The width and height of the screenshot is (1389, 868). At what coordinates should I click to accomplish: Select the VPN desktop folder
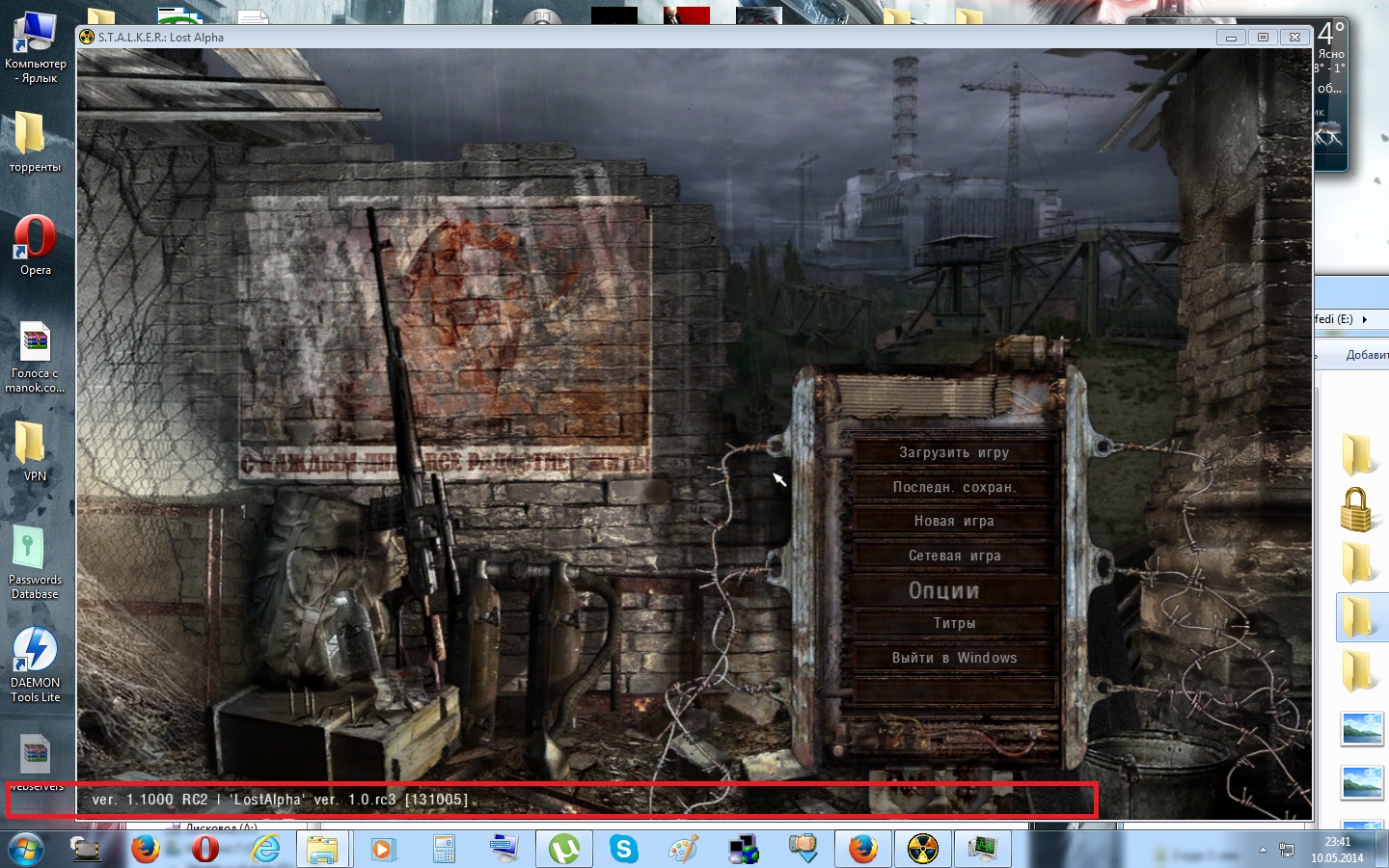(35, 451)
